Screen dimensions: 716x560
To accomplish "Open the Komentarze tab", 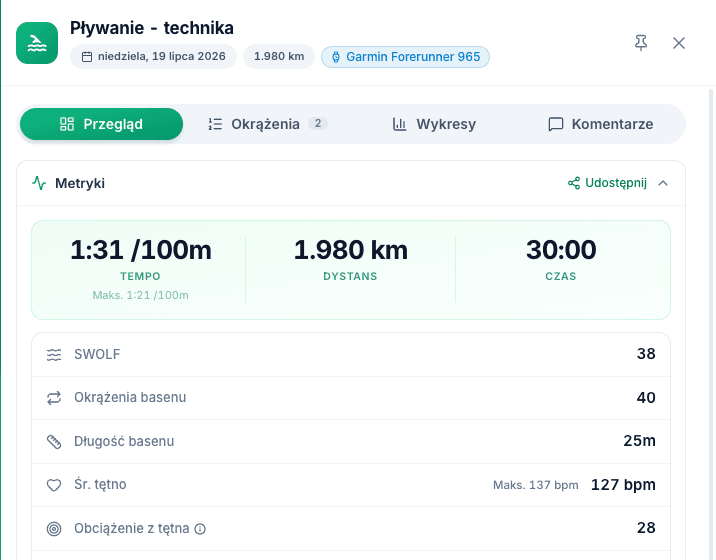I will click(x=600, y=124).
